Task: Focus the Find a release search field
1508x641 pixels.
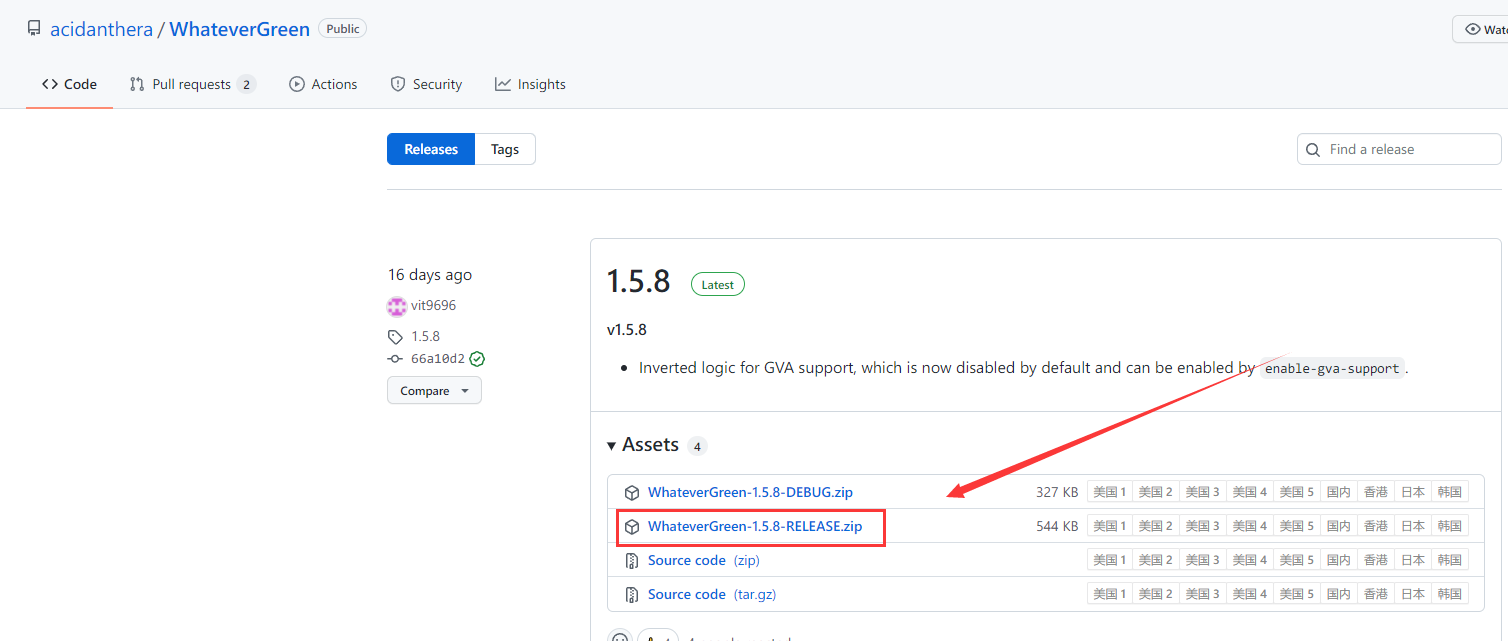Action: 1410,150
